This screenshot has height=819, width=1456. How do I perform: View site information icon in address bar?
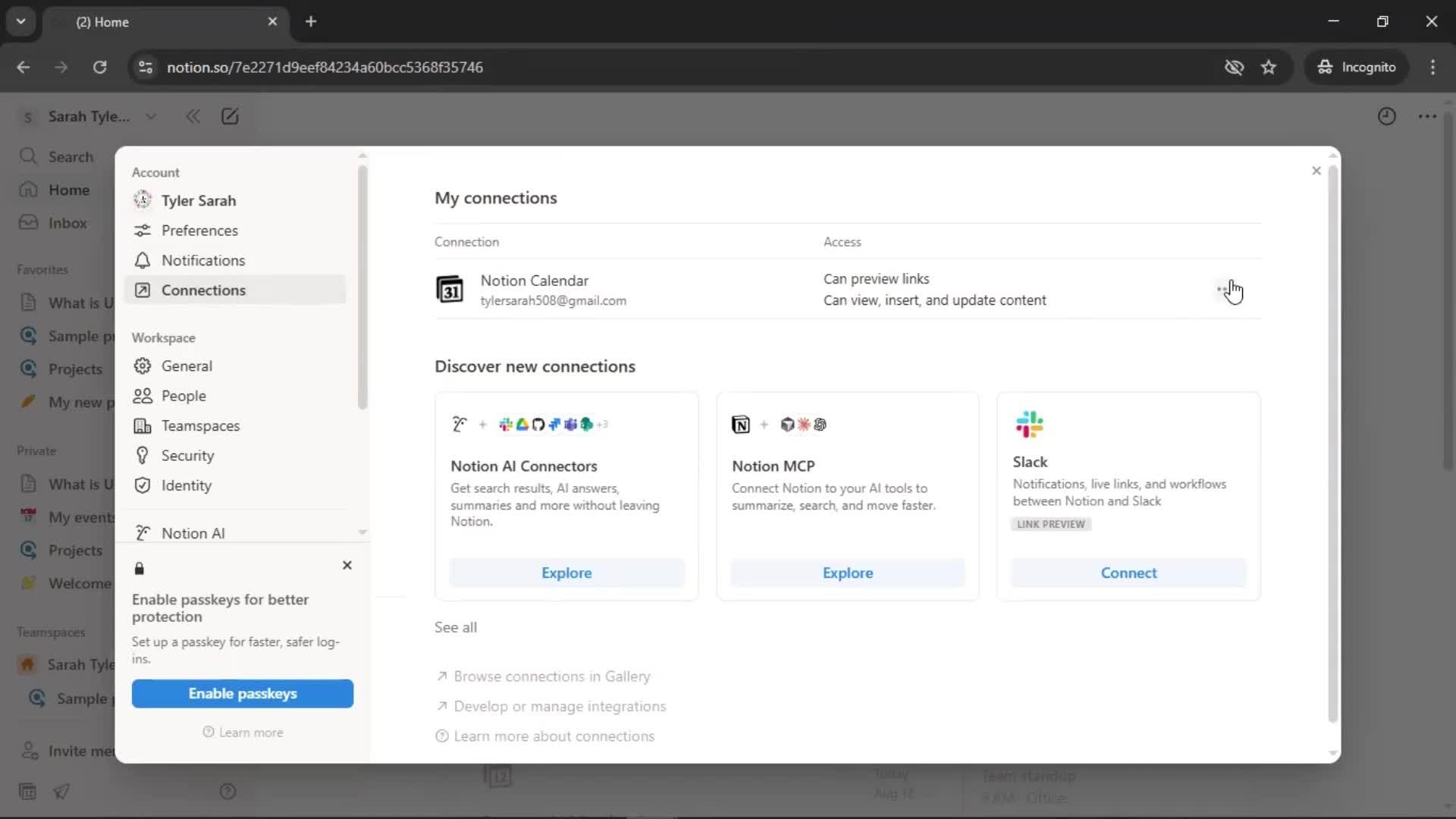point(146,67)
